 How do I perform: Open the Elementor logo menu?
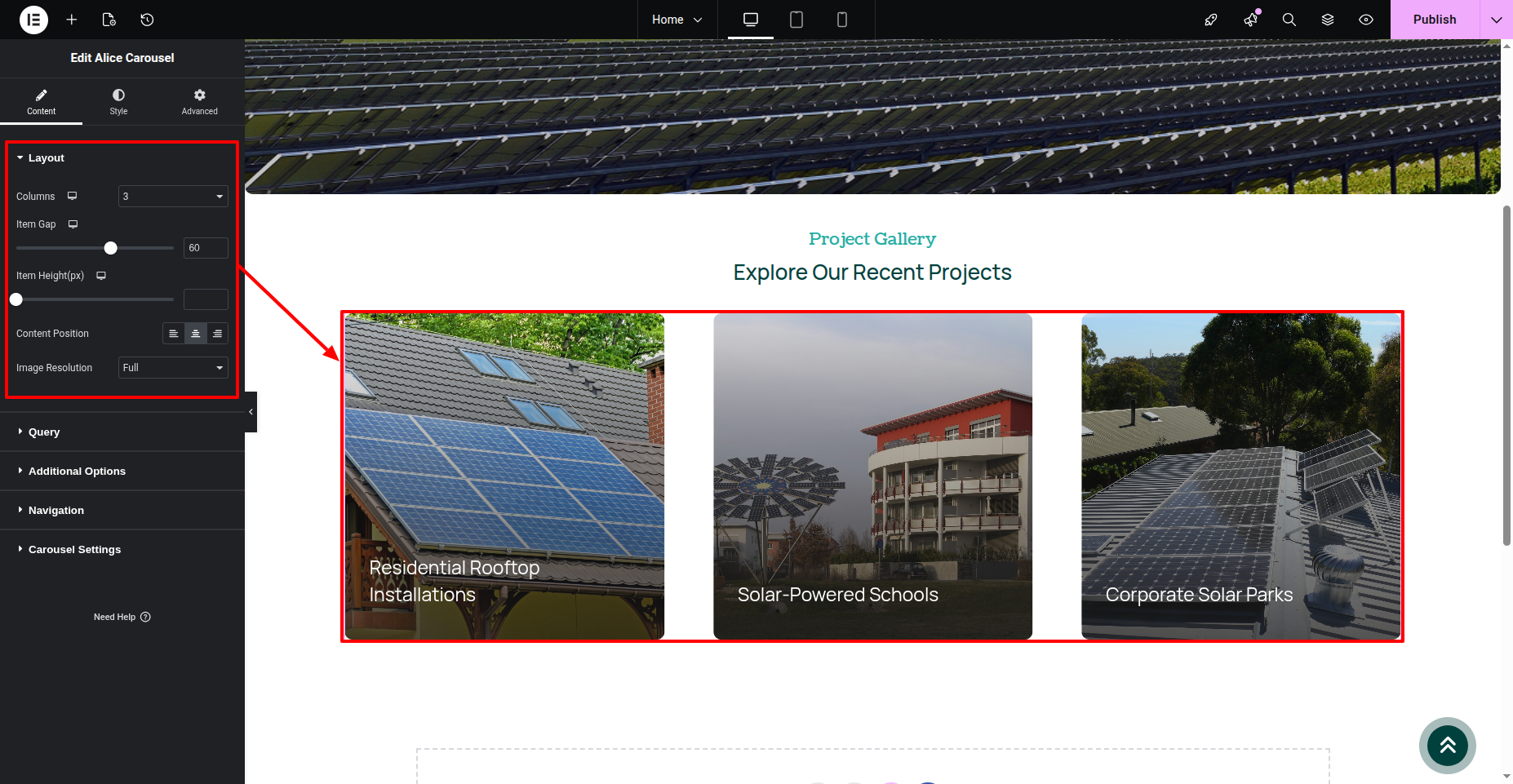point(33,20)
